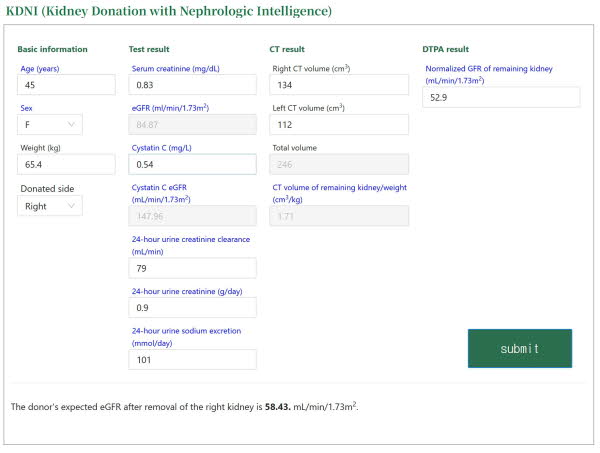Click the Cystatin C eGFR calculated field
The width and height of the screenshot is (600, 453).
click(192, 216)
